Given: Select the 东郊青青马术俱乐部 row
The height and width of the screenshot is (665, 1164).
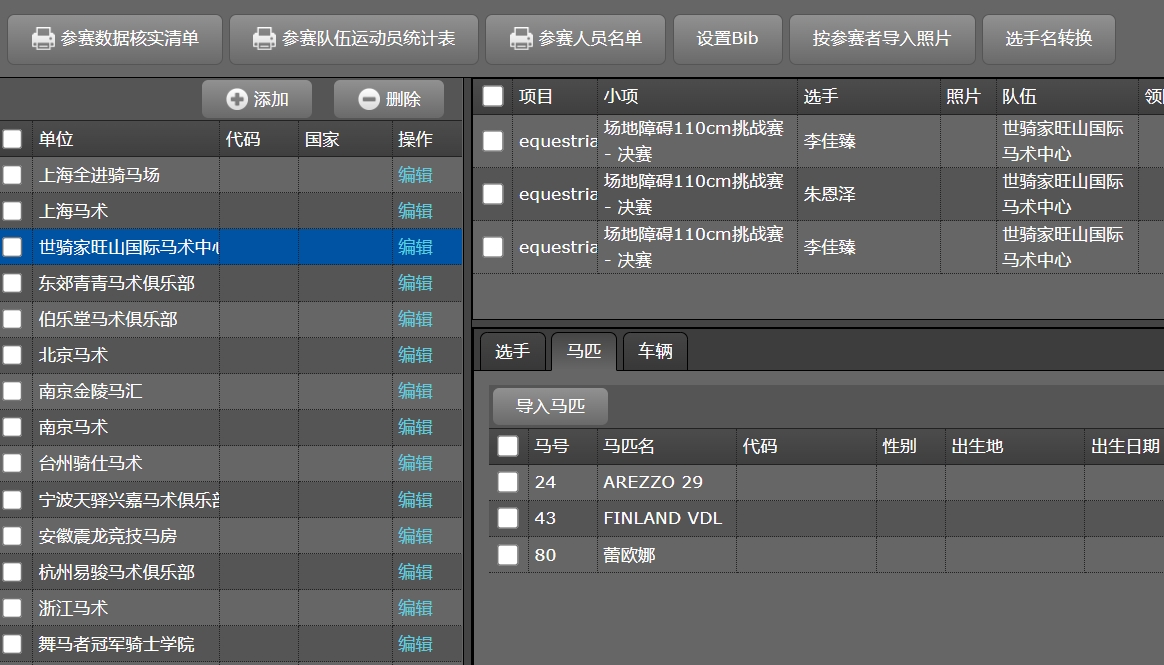Looking at the screenshot, I should [x=117, y=283].
